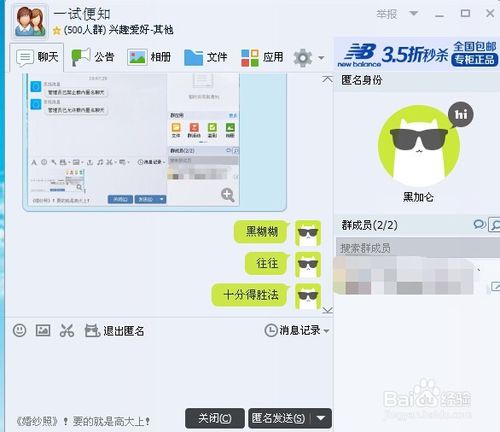Open the 文件 tab
Viewport: 500px width, 432px height.
[x=206, y=57]
